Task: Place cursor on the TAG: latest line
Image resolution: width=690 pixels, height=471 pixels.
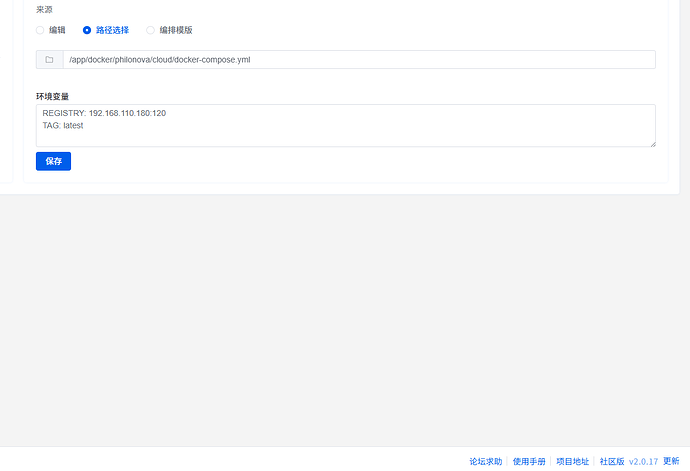Action: [63, 126]
